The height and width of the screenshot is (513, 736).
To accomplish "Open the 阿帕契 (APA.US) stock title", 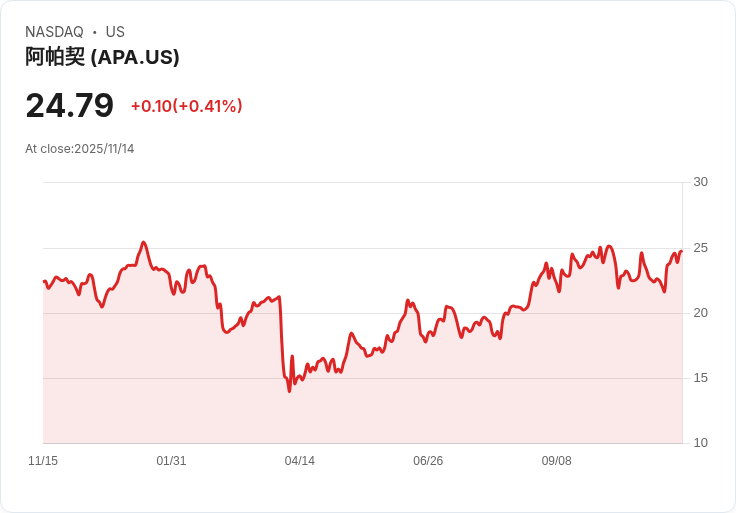I will pos(102,57).
